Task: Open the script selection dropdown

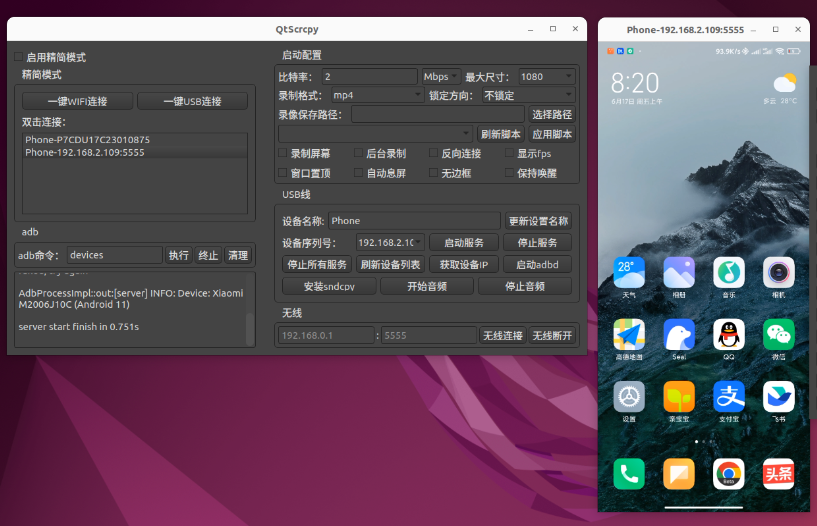Action: (375, 134)
